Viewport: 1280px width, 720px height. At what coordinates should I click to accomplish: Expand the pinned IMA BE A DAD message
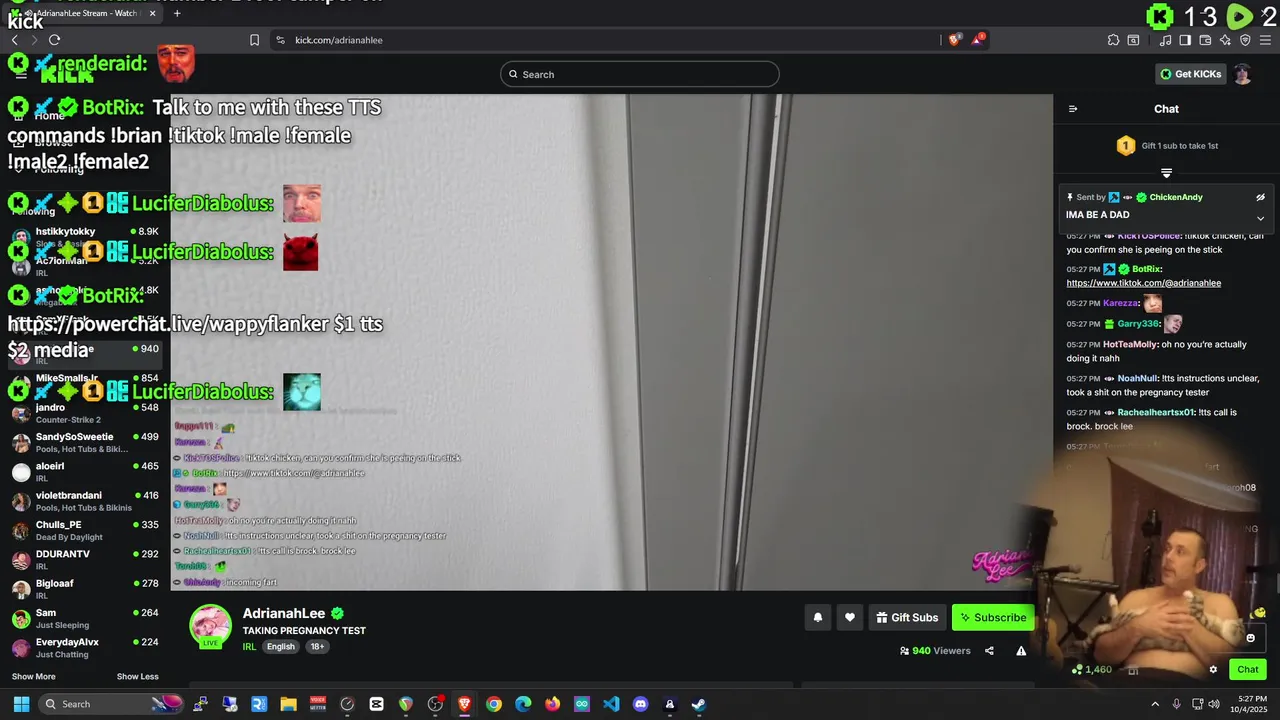(x=1260, y=218)
